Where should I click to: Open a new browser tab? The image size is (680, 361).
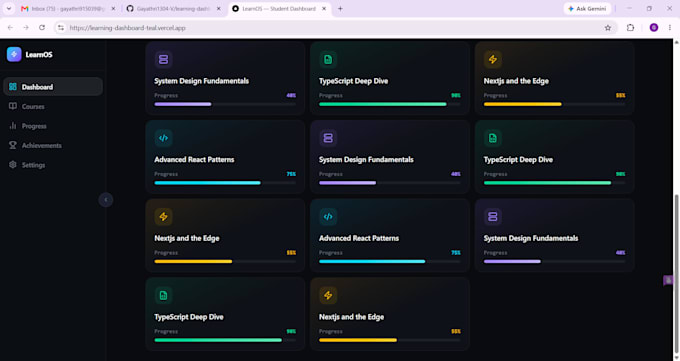[340, 9]
